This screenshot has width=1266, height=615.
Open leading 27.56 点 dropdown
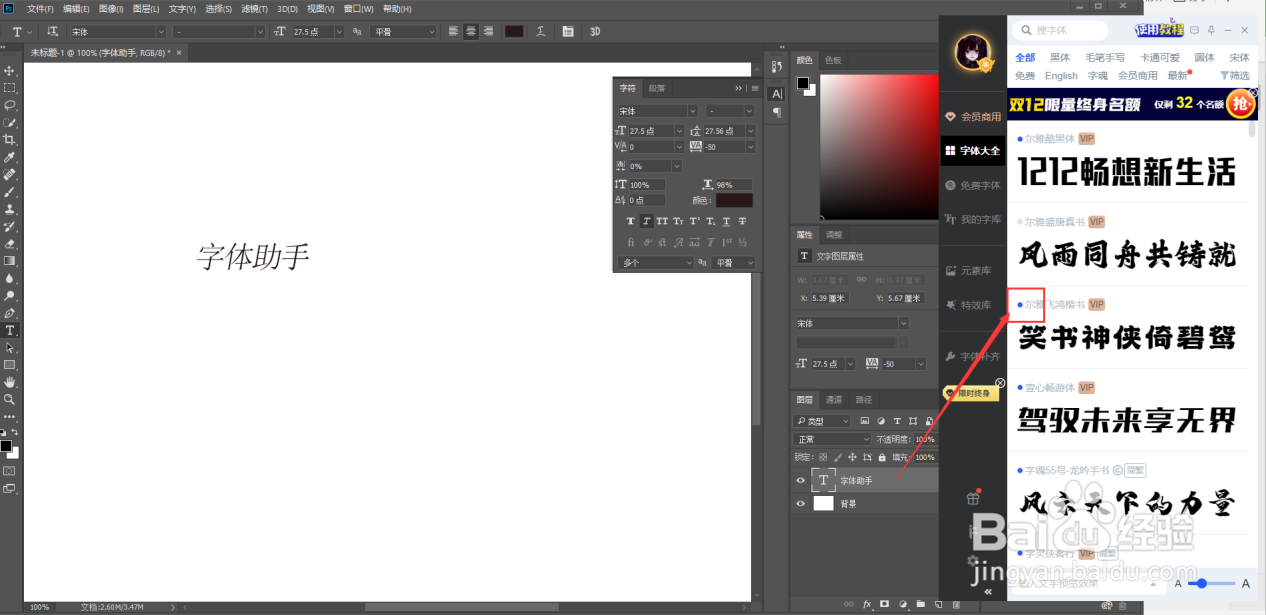pos(750,131)
